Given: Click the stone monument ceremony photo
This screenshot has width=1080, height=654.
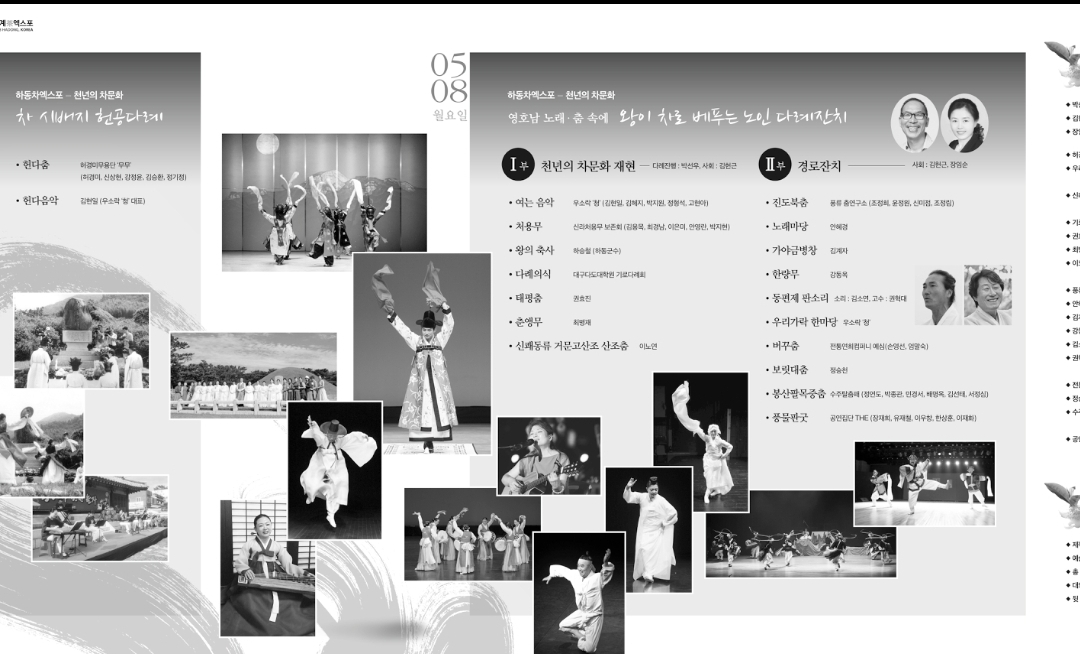Looking at the screenshot, I should 82,341.
